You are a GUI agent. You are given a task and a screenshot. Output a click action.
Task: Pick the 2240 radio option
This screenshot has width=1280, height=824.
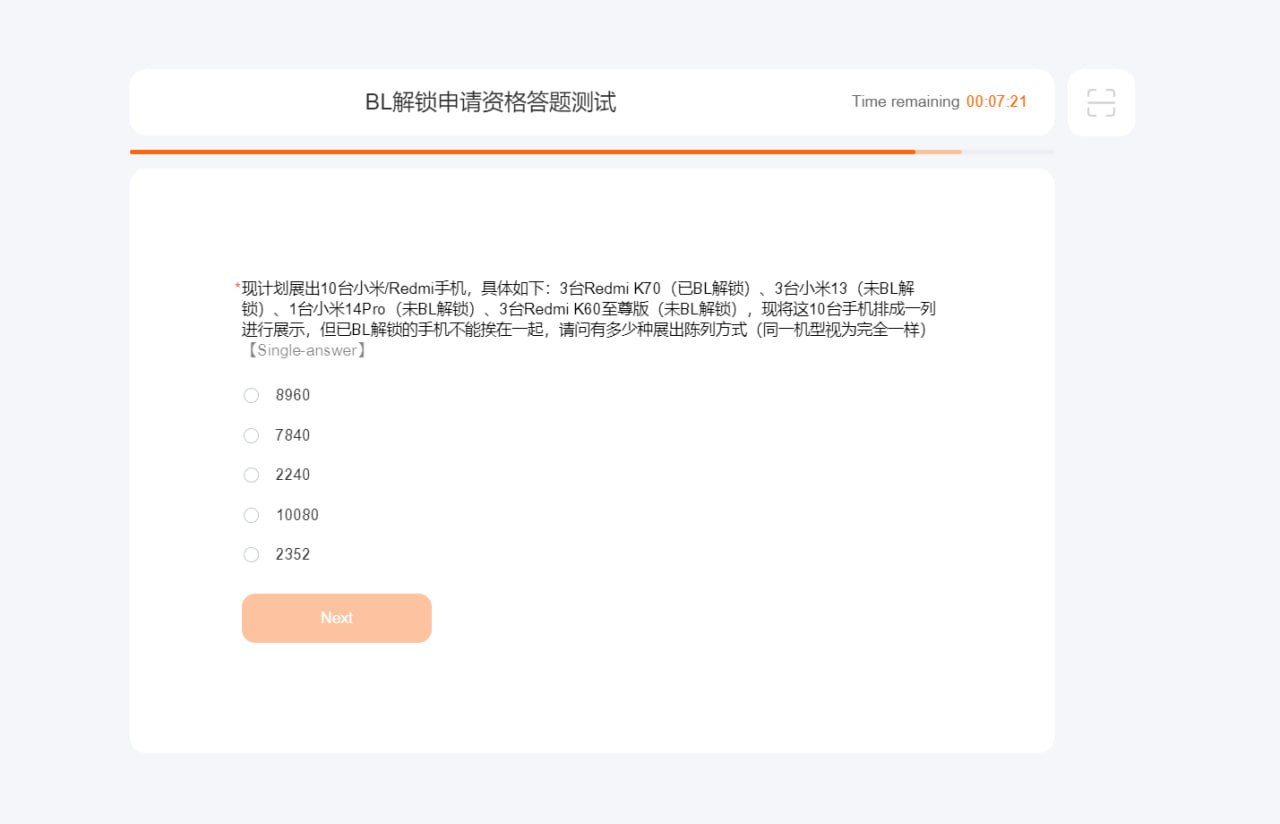[251, 475]
